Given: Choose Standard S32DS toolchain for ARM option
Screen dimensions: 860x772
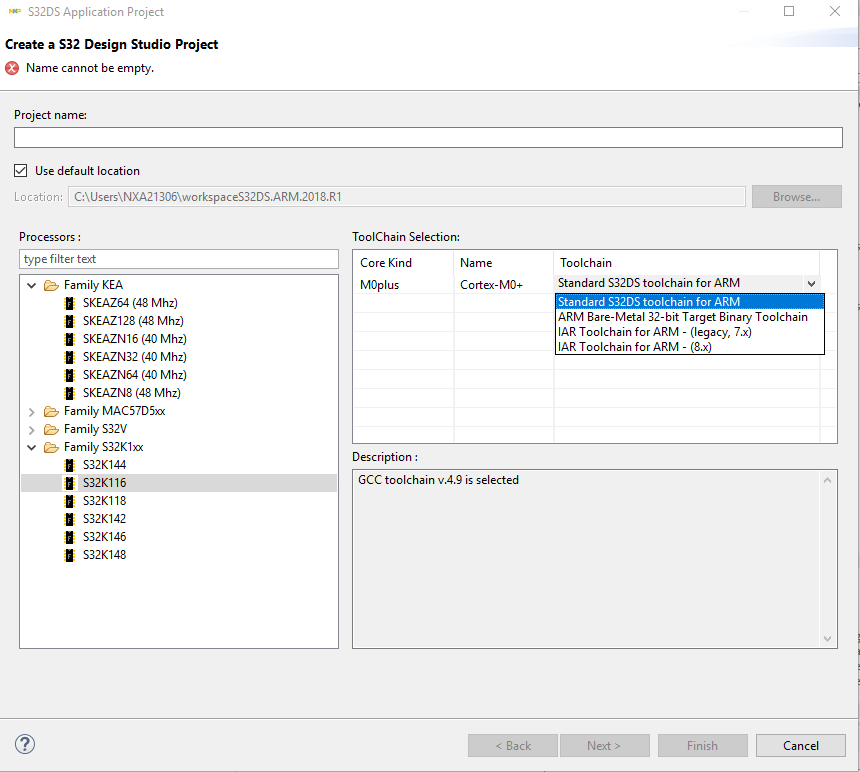Looking at the screenshot, I should pos(690,302).
